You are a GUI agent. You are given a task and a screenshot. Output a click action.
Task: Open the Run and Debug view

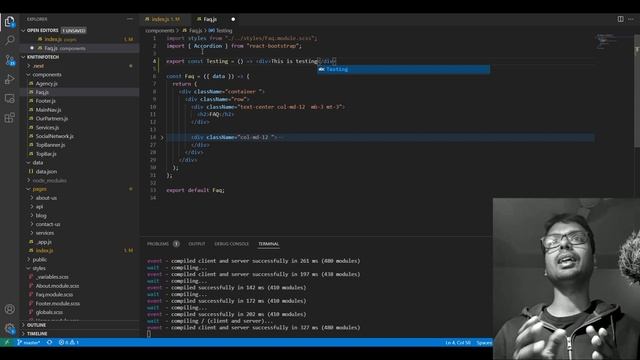9,79
